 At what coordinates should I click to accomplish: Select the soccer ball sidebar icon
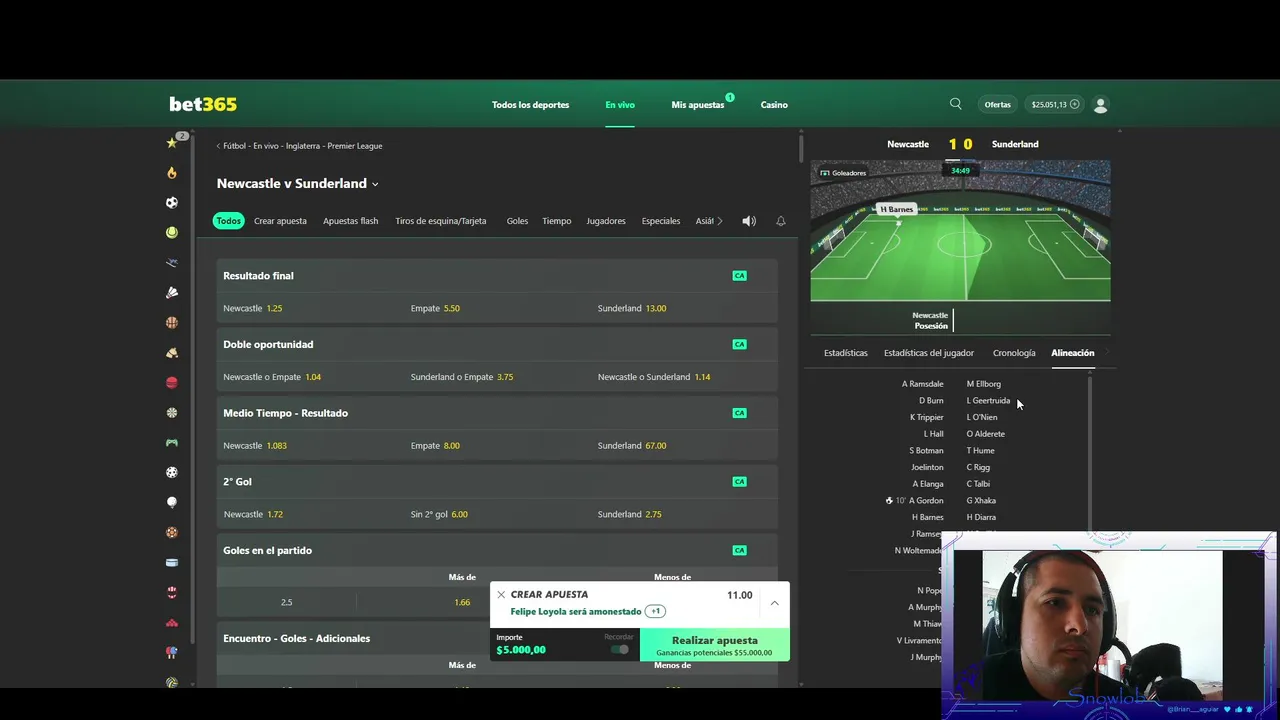point(172,203)
